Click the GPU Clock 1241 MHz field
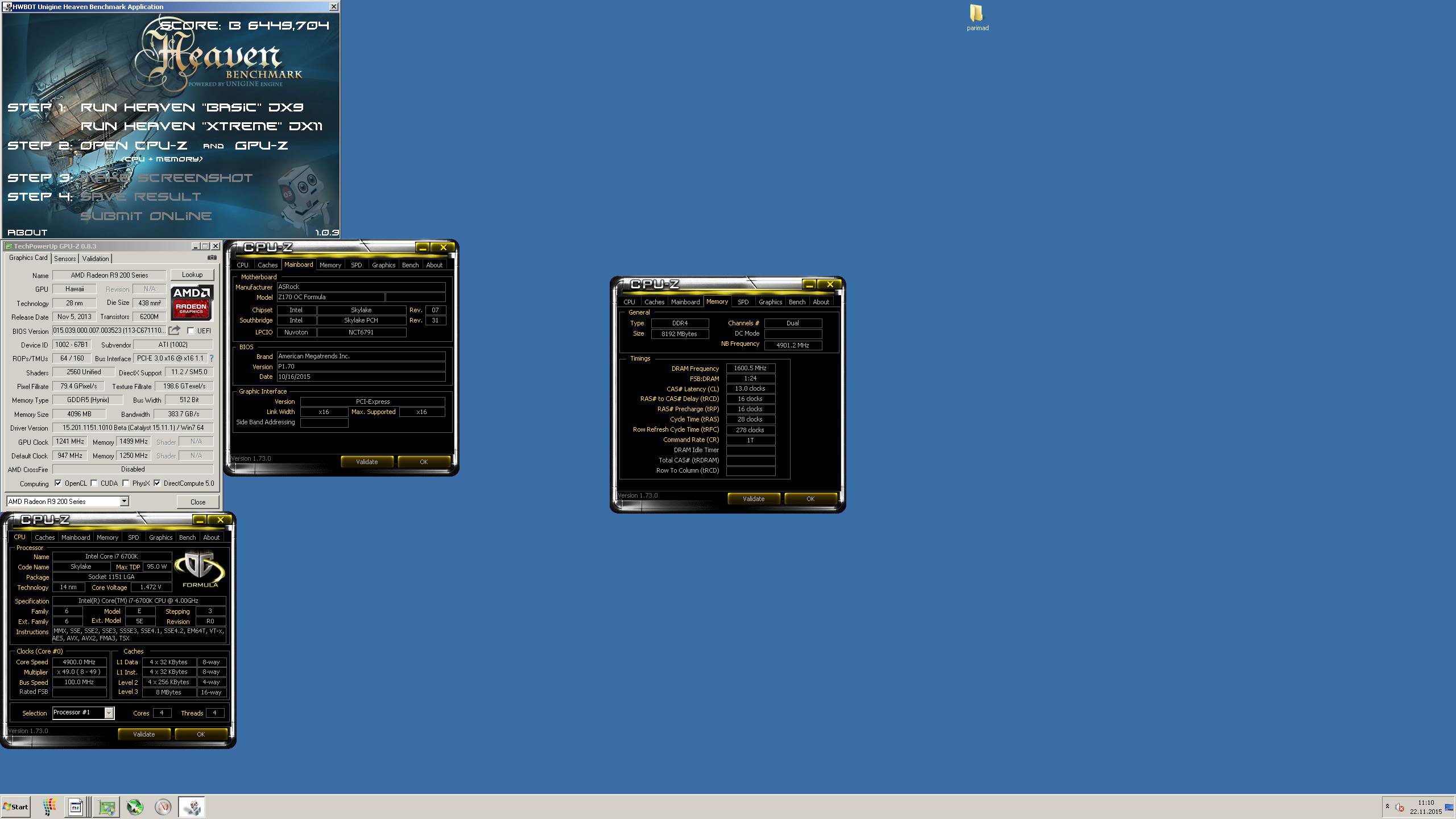 click(x=69, y=441)
